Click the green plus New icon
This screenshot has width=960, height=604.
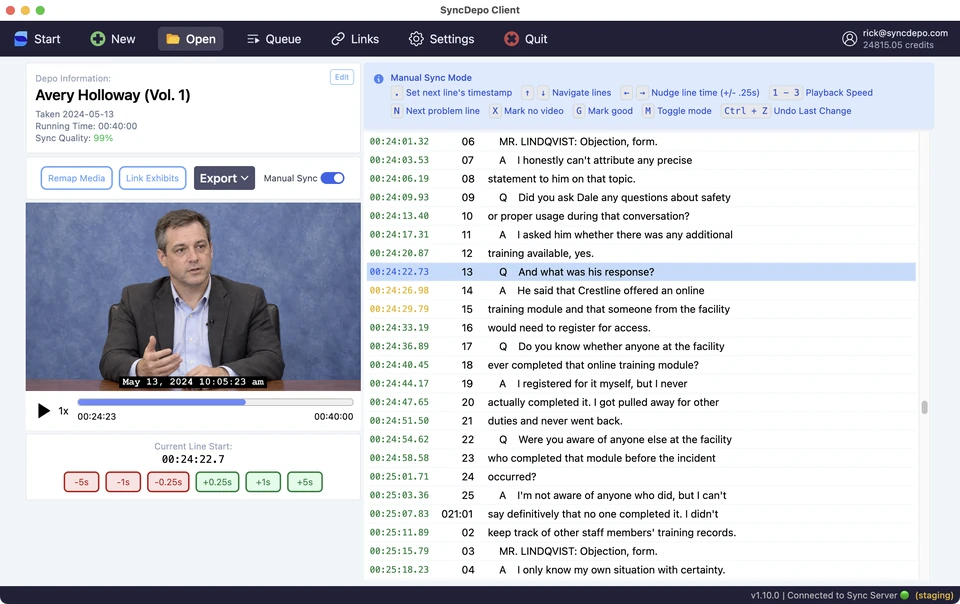(97, 39)
